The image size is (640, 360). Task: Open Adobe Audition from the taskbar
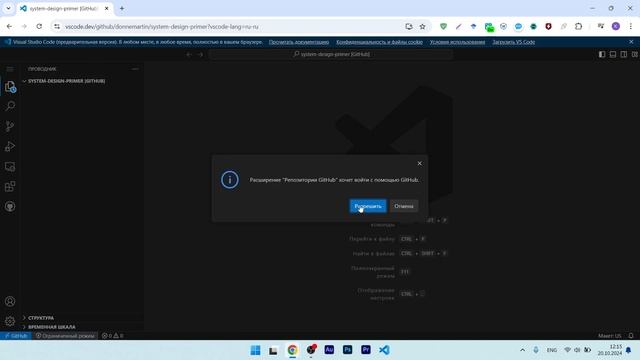coord(329,350)
